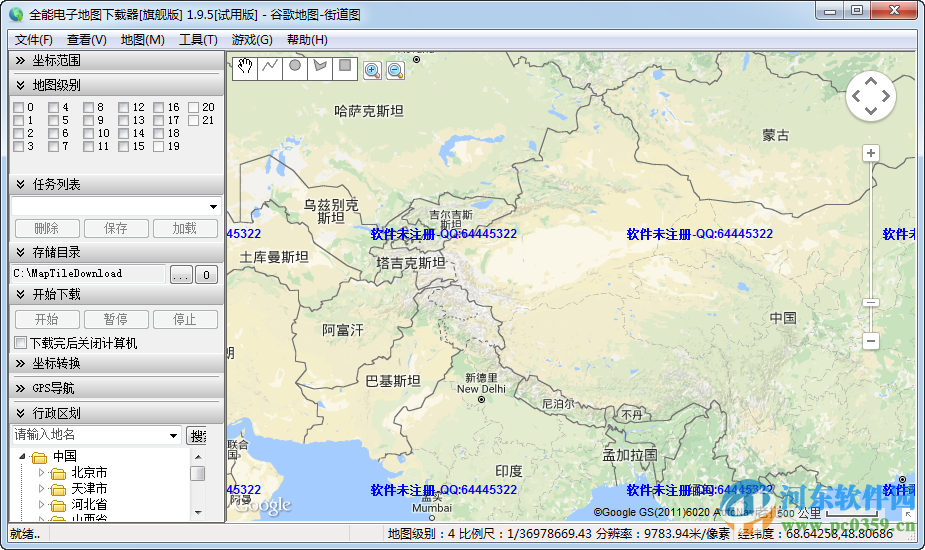925x550 pixels.
Task: Check map level 12 checkbox
Action: pyautogui.click(x=123, y=107)
